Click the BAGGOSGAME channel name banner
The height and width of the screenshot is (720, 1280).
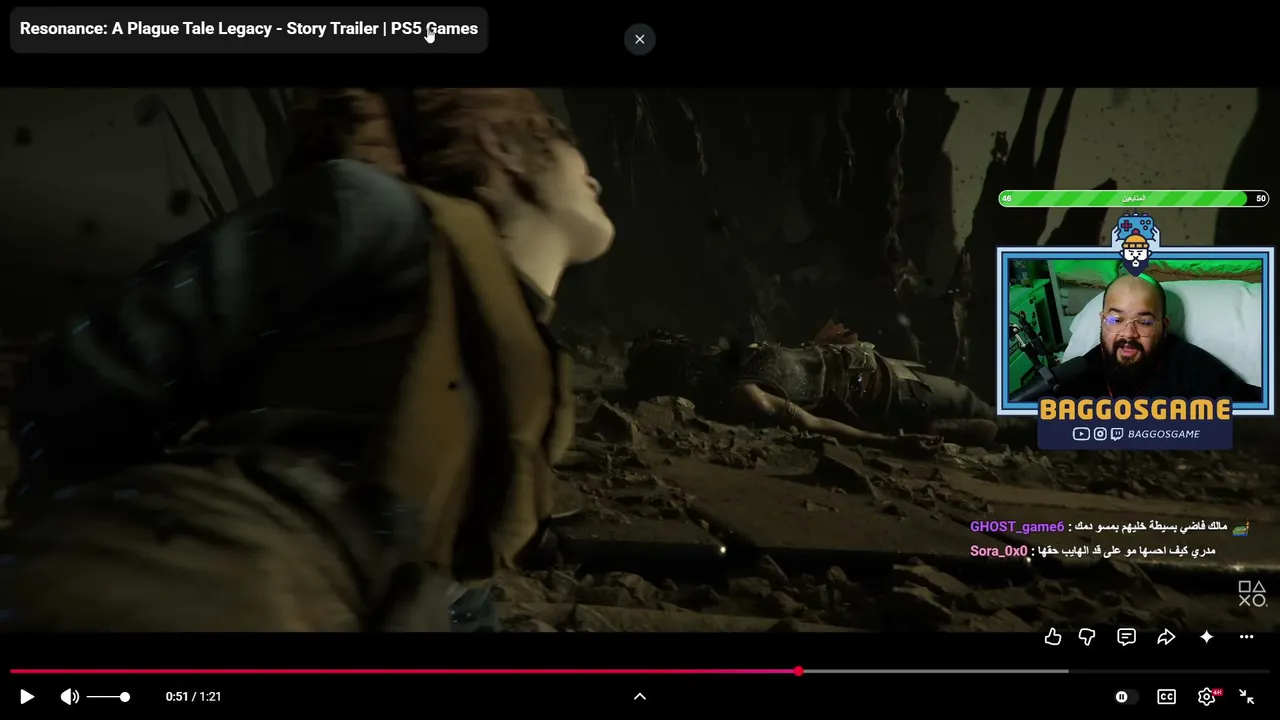(1135, 409)
